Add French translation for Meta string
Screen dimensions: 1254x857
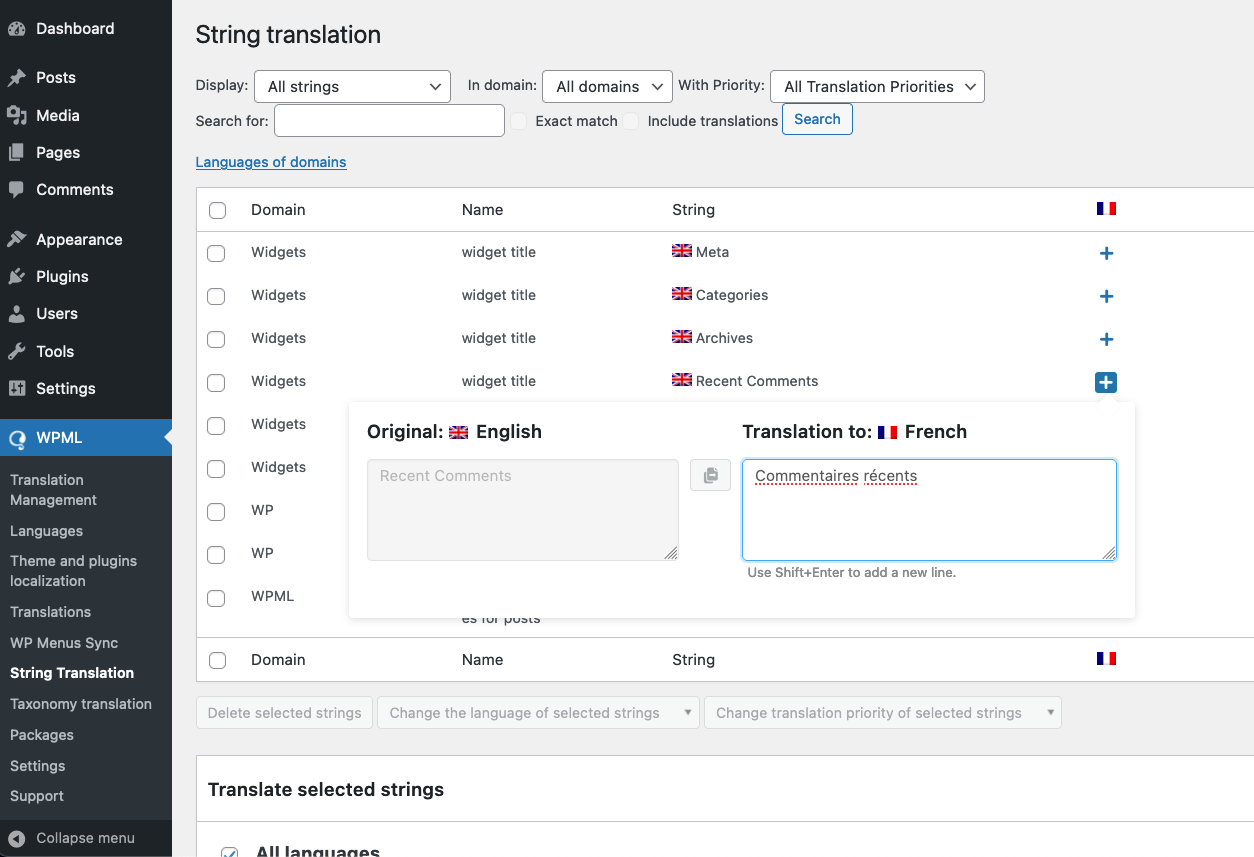tap(1106, 253)
